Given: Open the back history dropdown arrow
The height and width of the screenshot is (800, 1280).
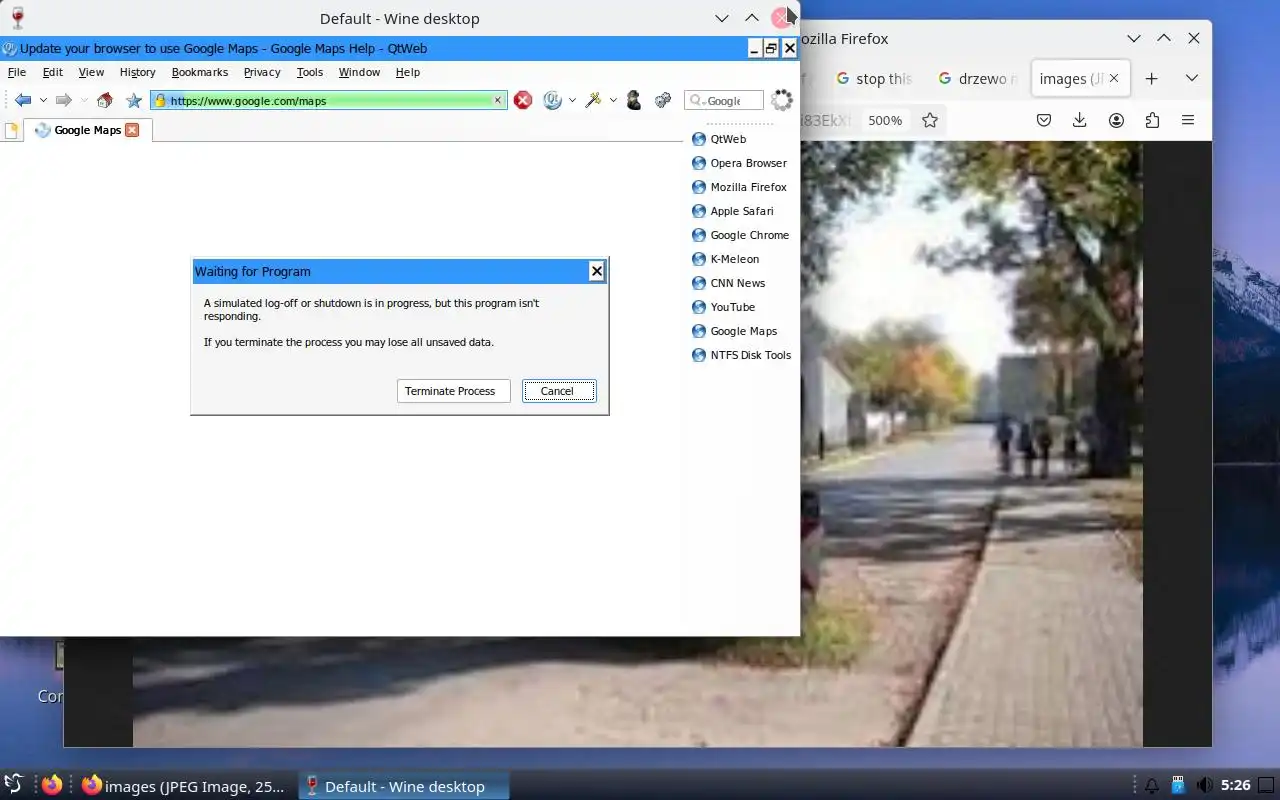Looking at the screenshot, I should pos(43,101).
